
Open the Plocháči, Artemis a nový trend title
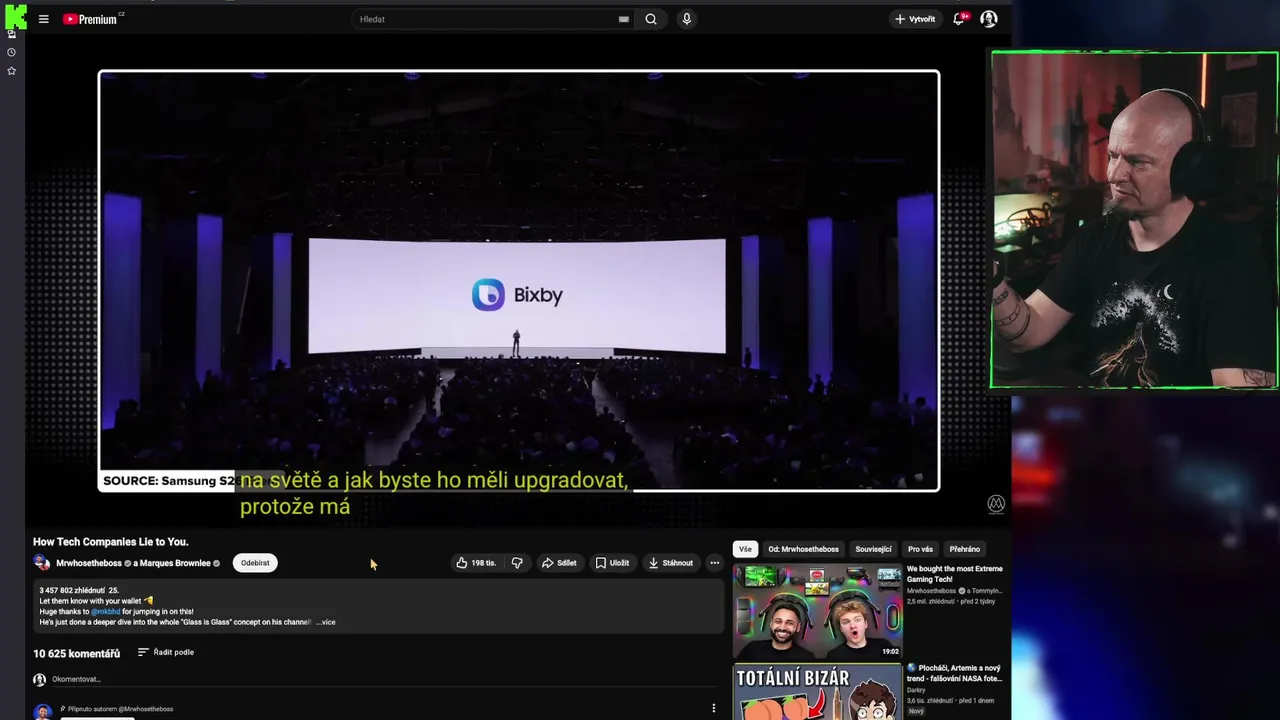(954, 673)
